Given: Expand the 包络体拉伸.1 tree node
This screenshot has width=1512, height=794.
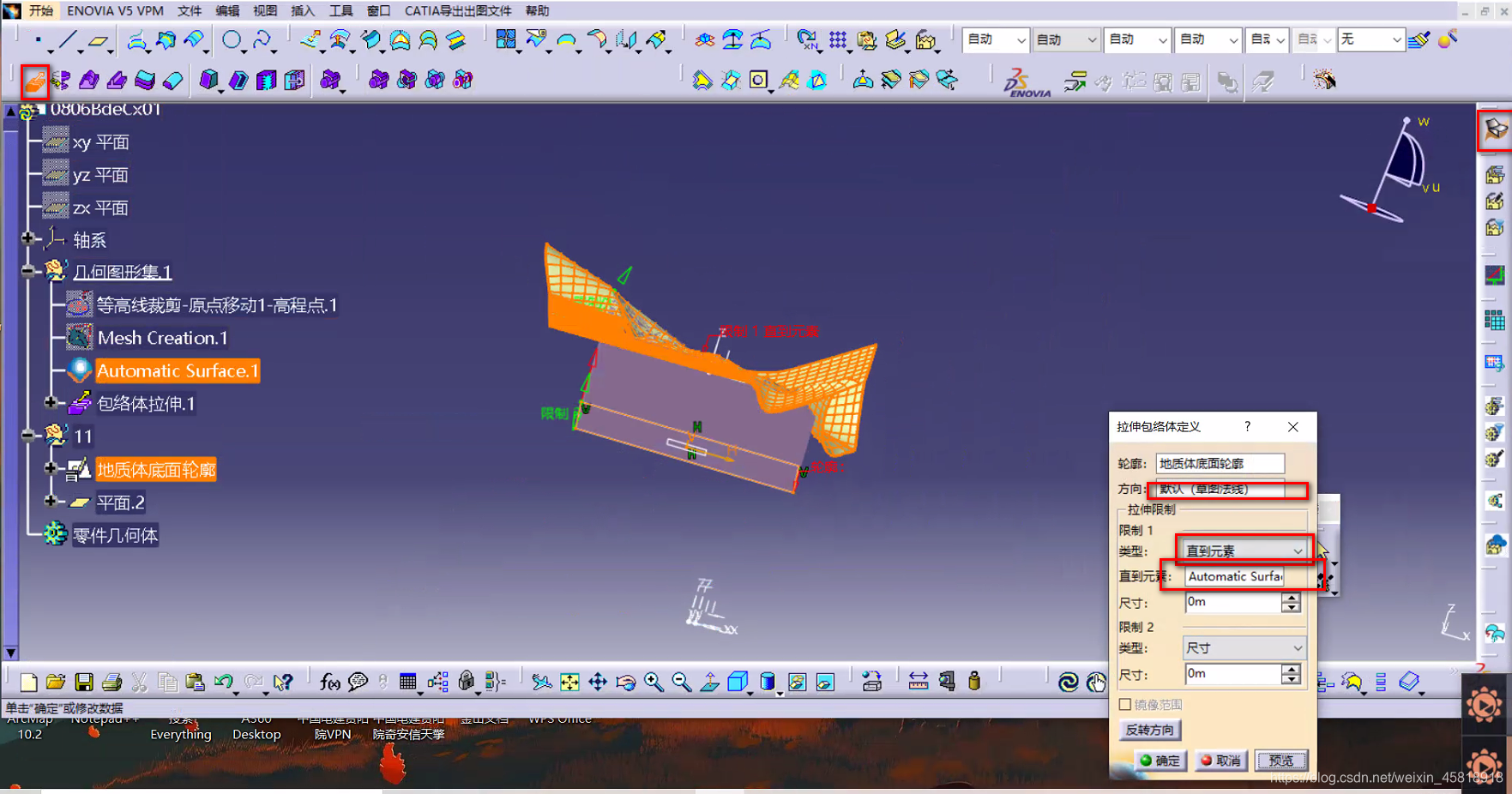Looking at the screenshot, I should 51,403.
